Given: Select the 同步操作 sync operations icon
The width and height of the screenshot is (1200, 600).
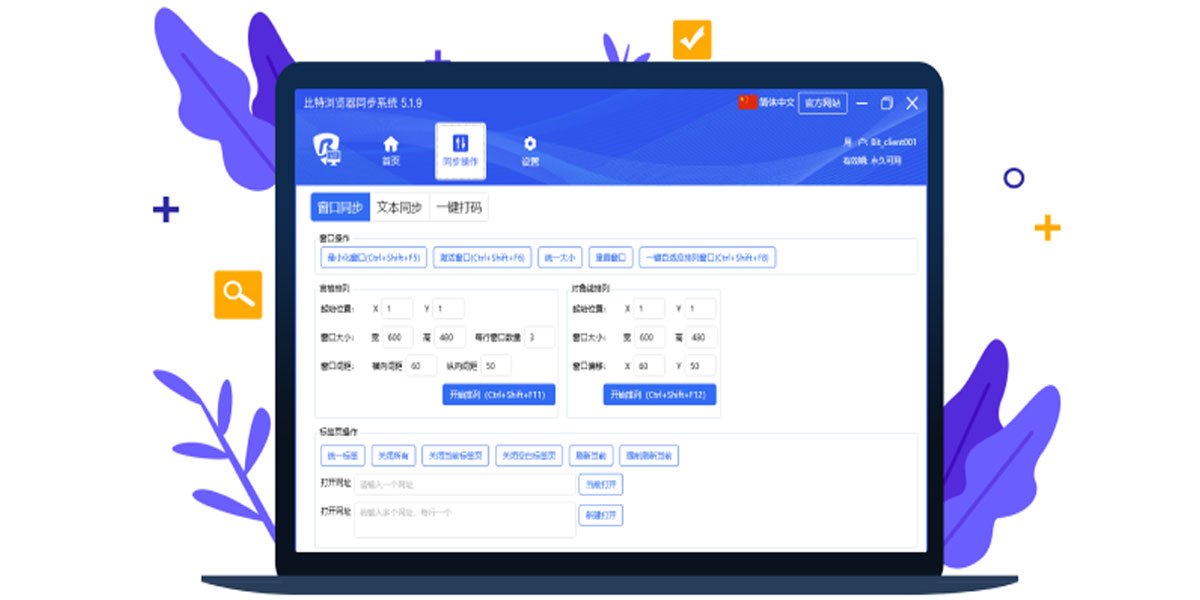Looking at the screenshot, I should click(460, 148).
